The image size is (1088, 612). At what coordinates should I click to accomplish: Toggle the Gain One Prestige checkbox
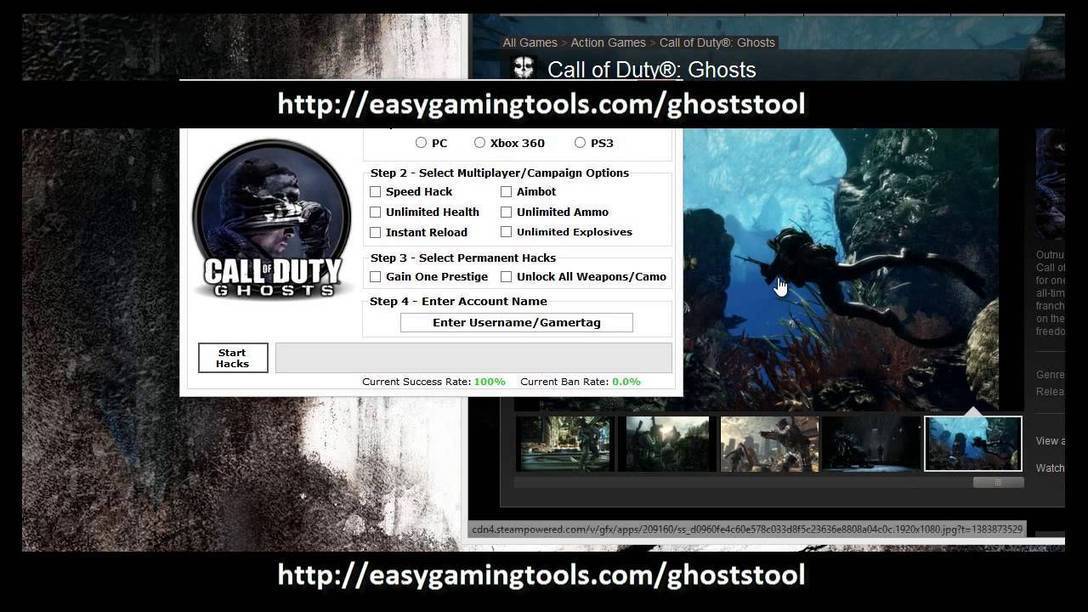point(375,276)
